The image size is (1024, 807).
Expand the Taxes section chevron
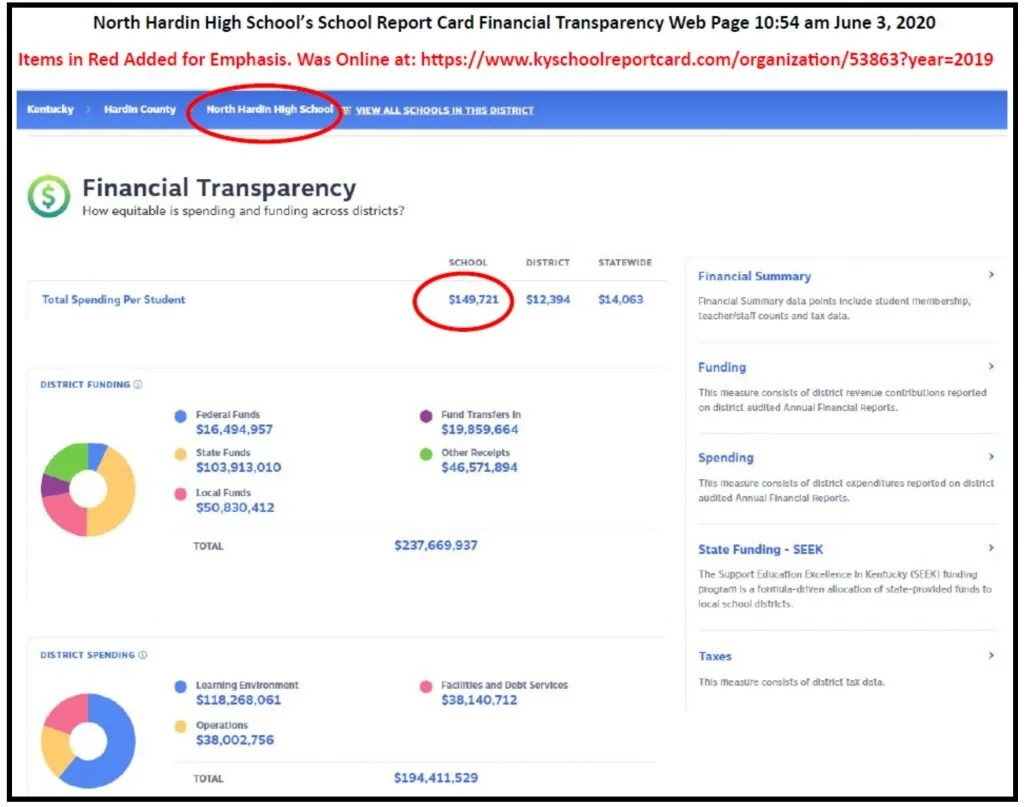[991, 655]
